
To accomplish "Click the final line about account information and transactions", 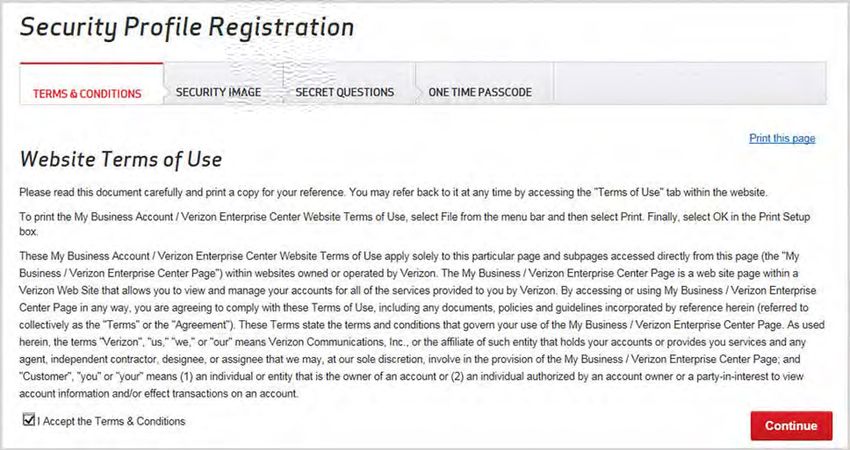I will (158, 394).
